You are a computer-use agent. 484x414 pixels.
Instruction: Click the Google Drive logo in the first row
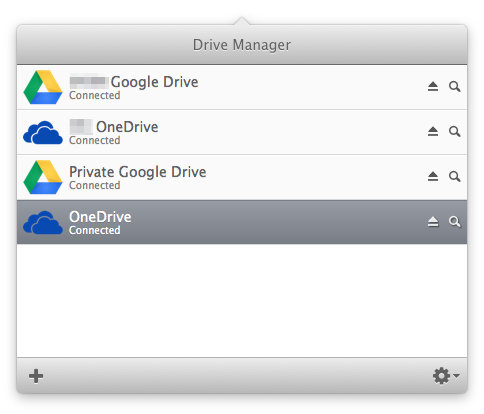(x=43, y=87)
